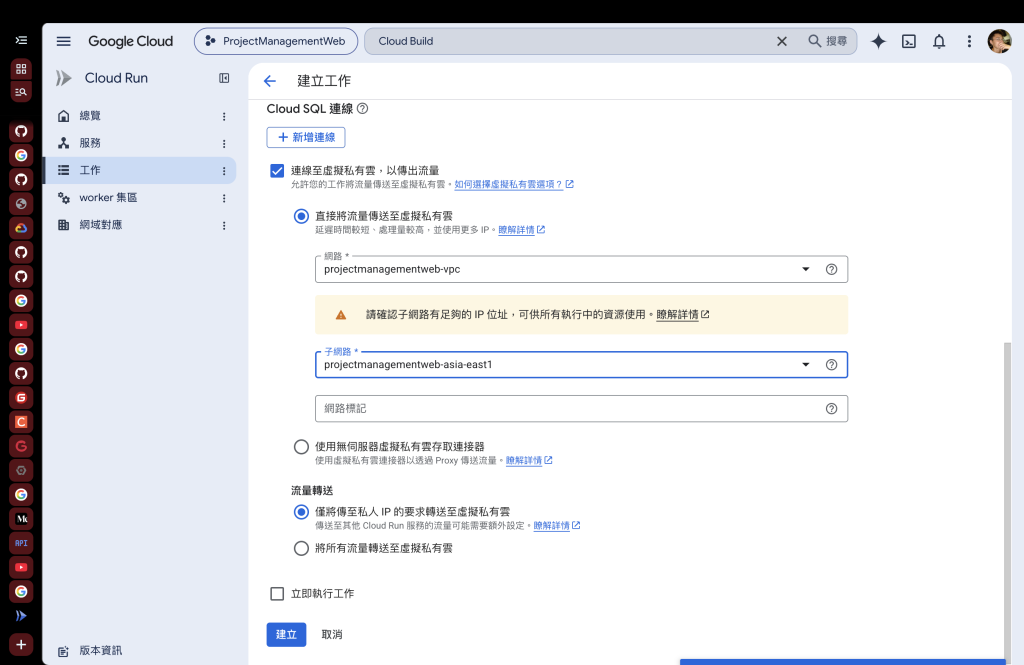Select 將所有流量轉送至虛擬私有雲 radio
This screenshot has width=1024, height=665.
[301, 548]
